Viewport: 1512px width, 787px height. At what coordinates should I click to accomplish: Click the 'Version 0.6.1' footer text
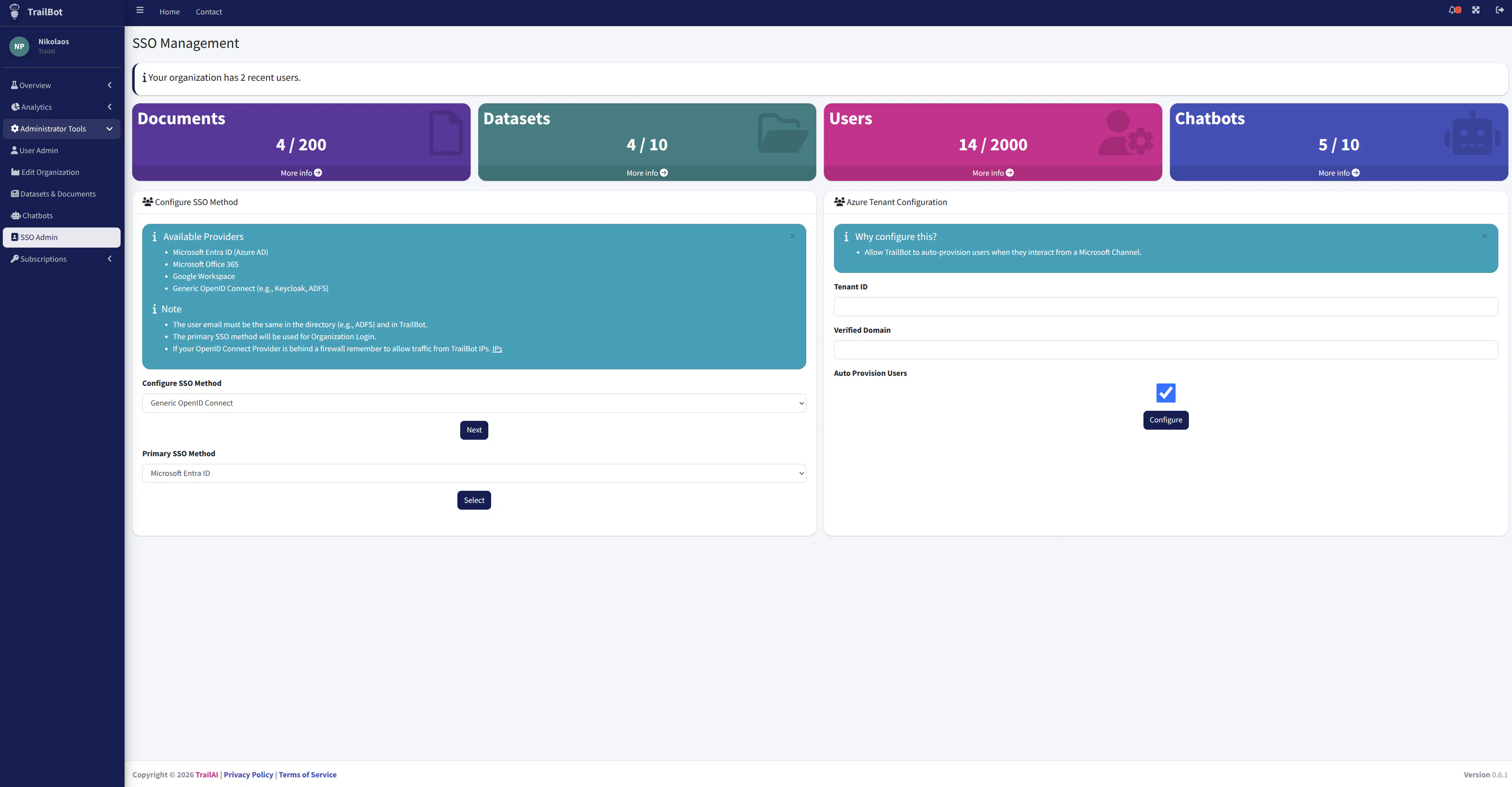(1485, 775)
